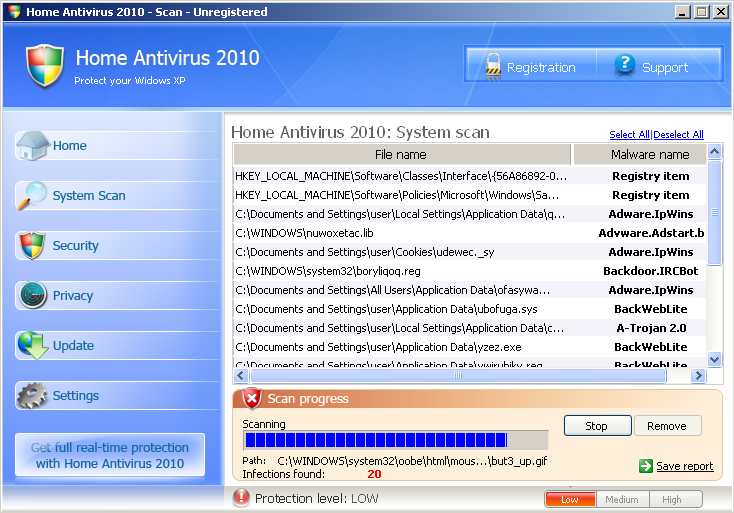Select the yzez.exe file row
The width and height of the screenshot is (734, 513).
click(470, 347)
